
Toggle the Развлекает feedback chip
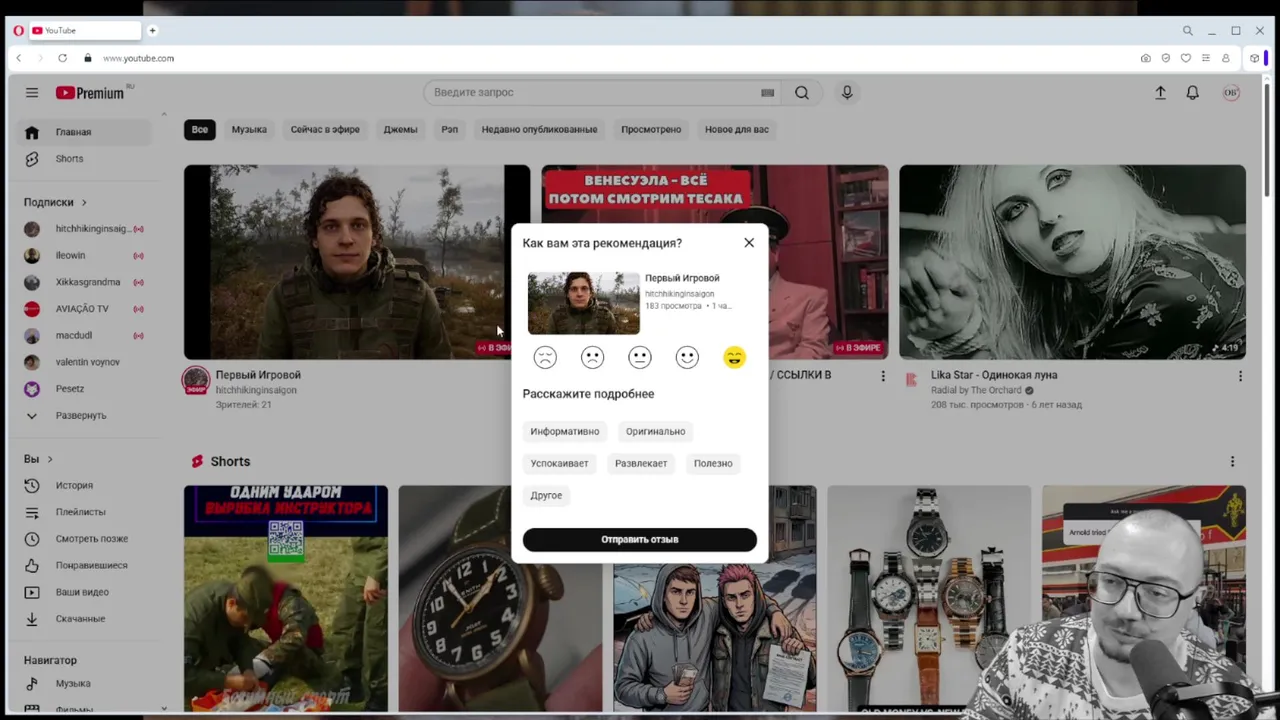tap(641, 463)
